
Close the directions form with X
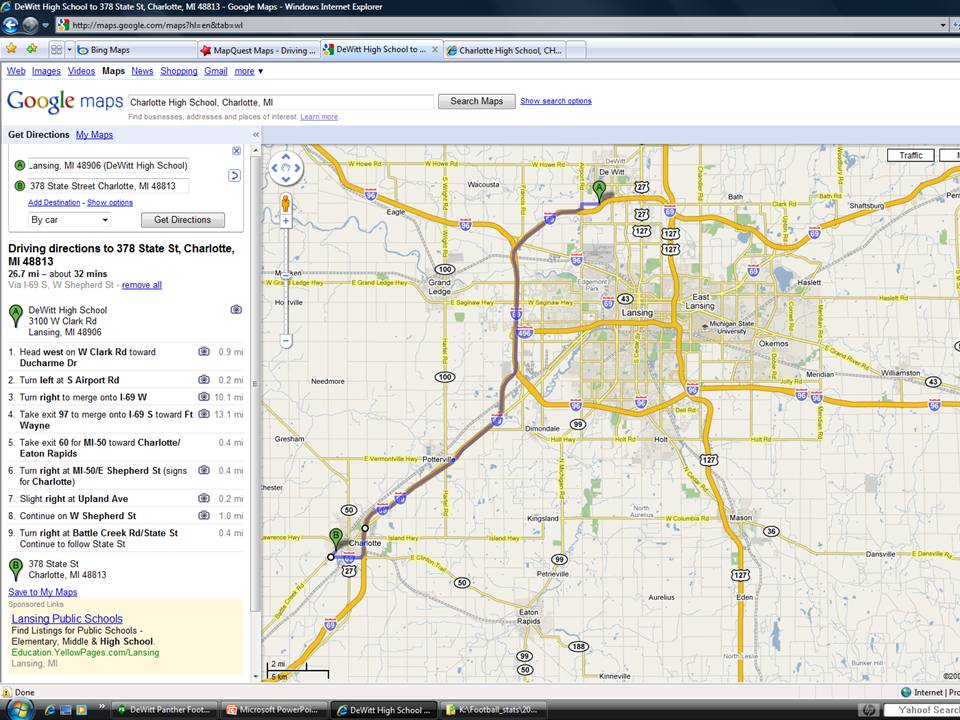236,151
